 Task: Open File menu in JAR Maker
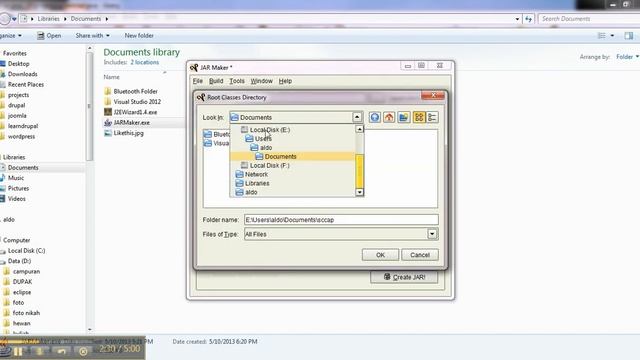point(198,81)
